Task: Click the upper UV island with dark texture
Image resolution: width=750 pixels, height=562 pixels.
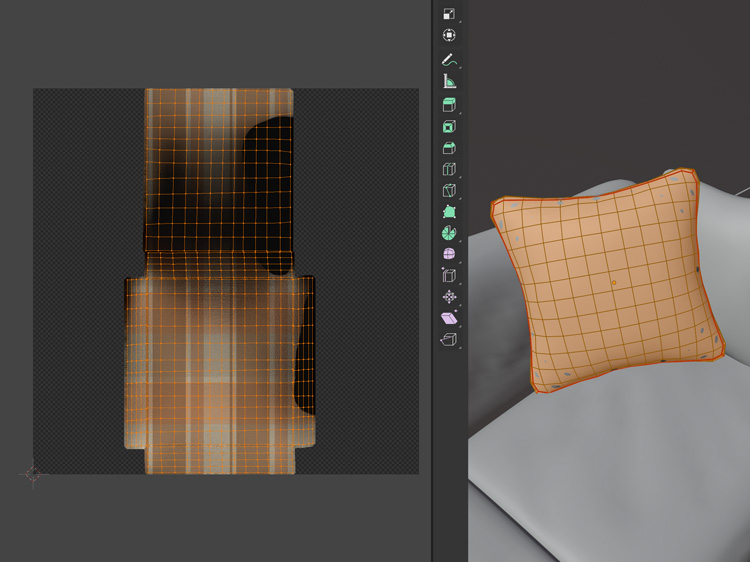Action: pyautogui.click(x=218, y=170)
